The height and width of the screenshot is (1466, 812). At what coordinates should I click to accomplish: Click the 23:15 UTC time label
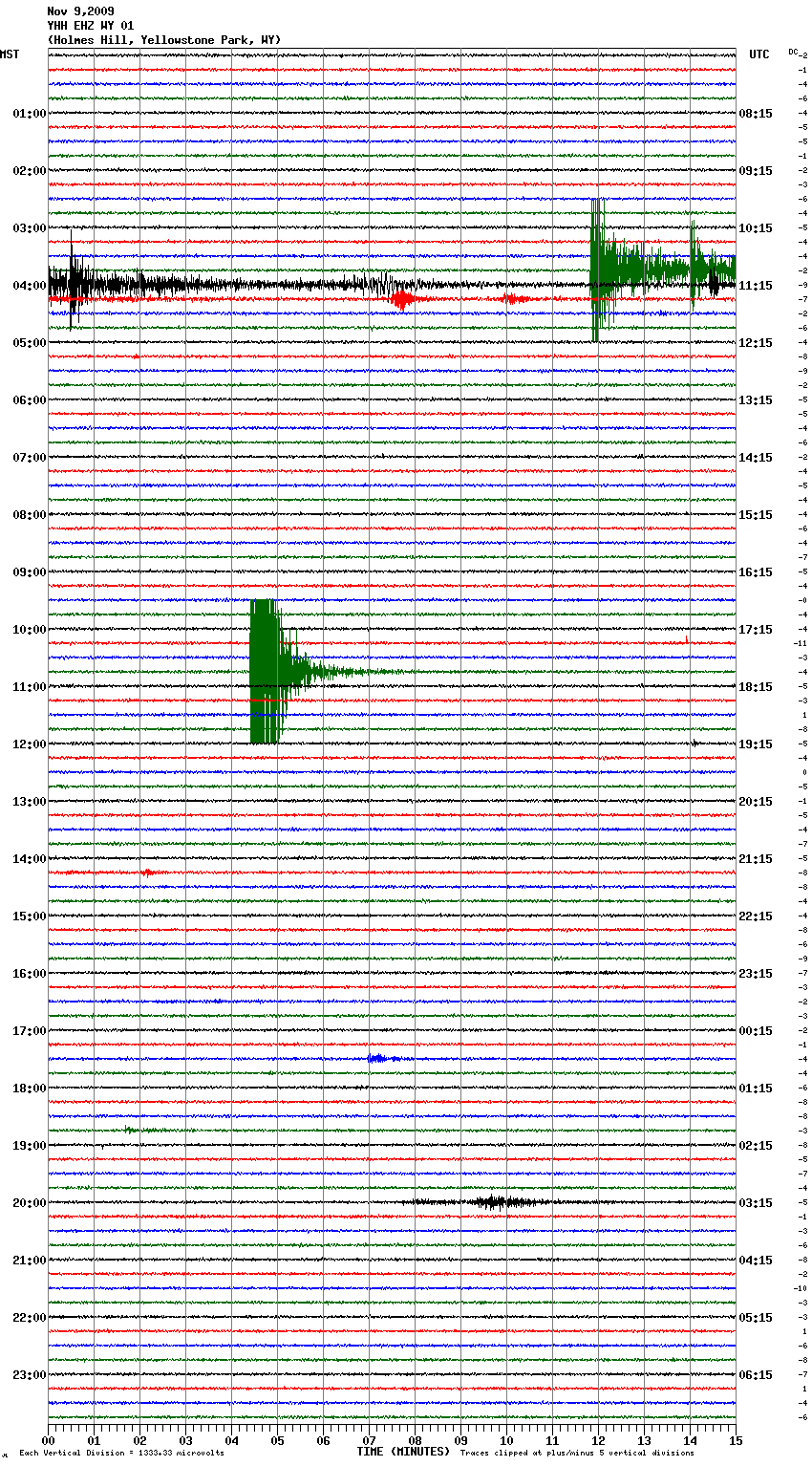click(x=756, y=974)
